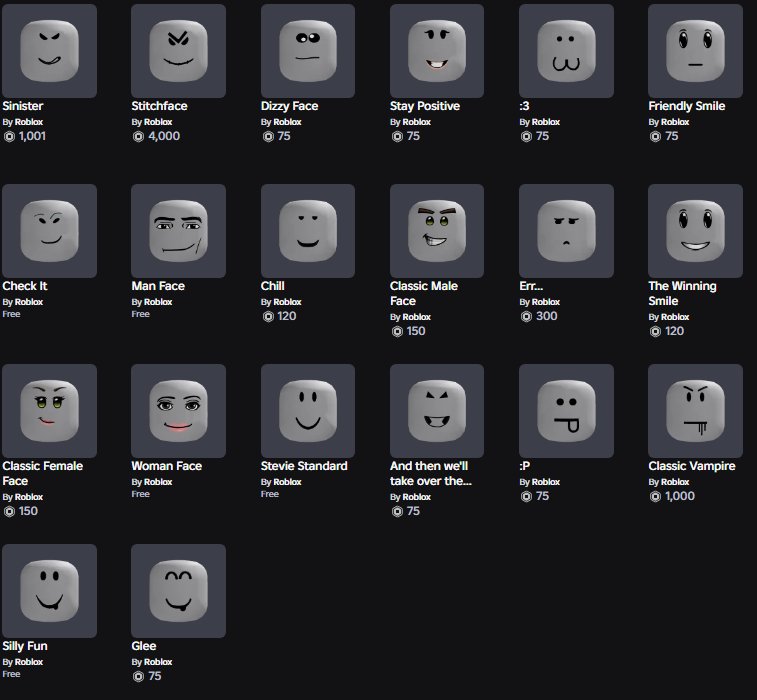This screenshot has width=757, height=700.
Task: Click the 120 price of The Winning Smile
Action: point(674,331)
